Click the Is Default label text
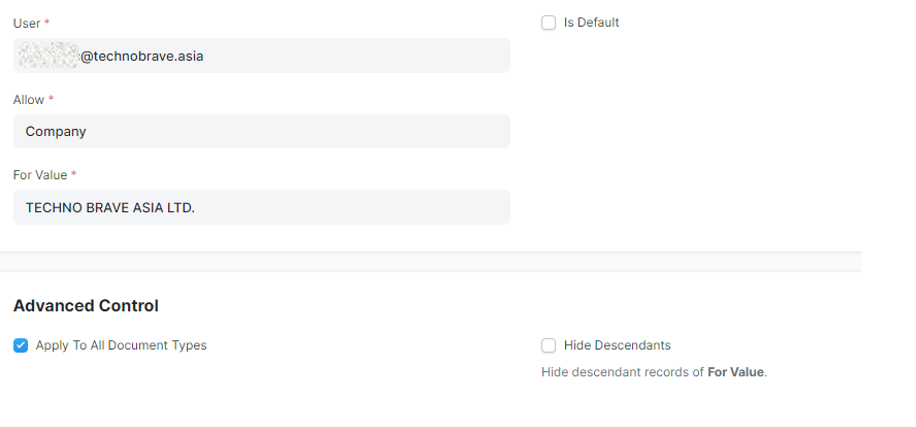The height and width of the screenshot is (427, 916). [x=591, y=23]
